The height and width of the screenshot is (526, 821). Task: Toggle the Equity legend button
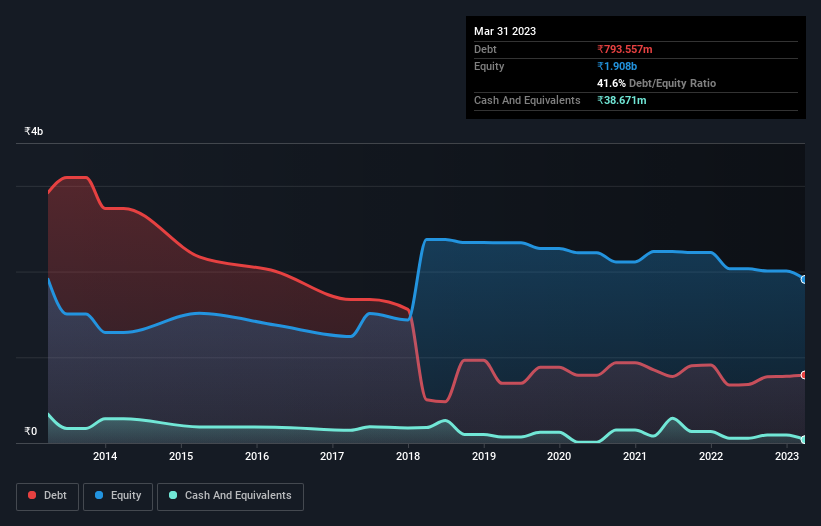[118, 496]
